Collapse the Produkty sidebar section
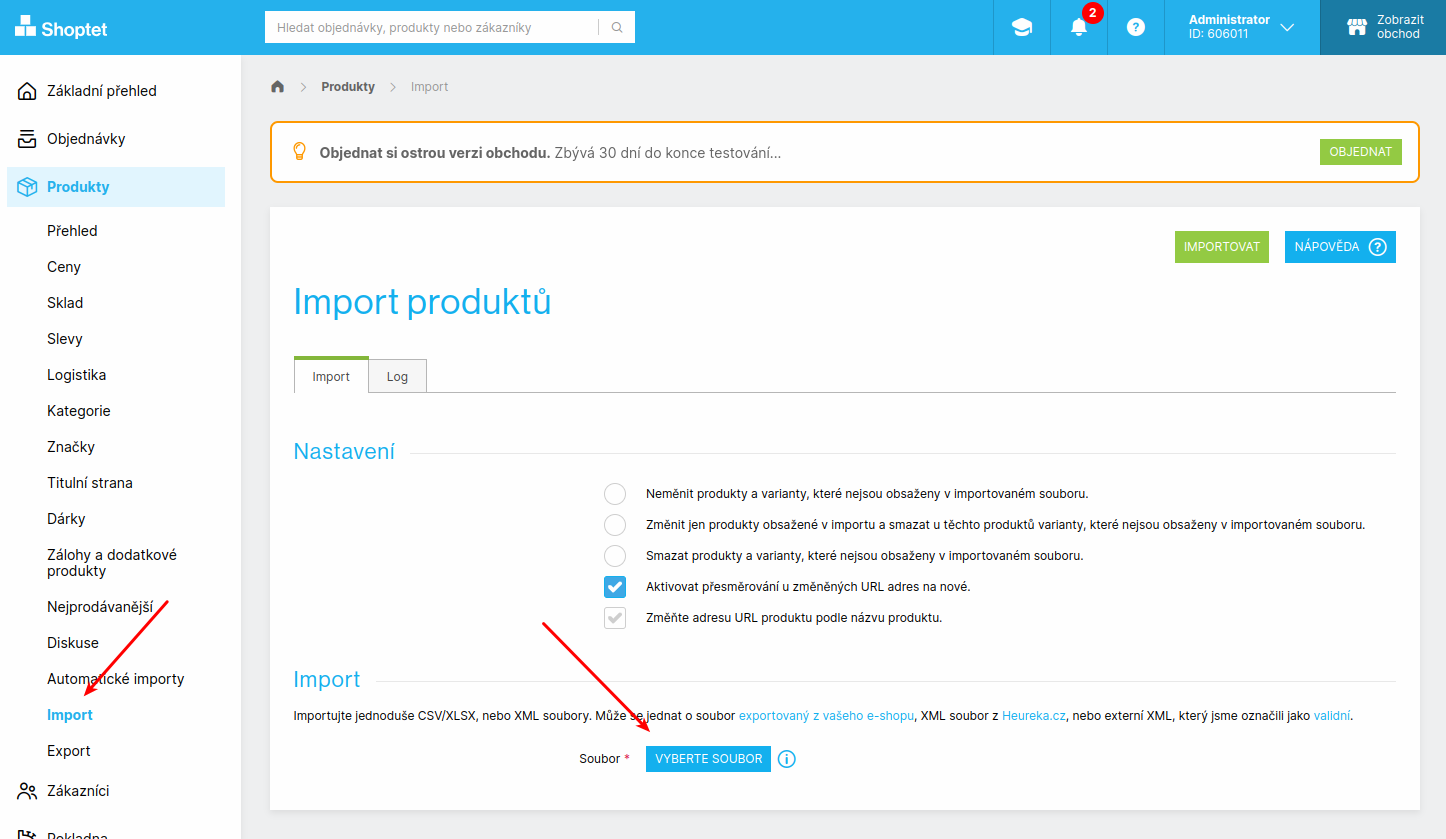The image size is (1446, 839). [78, 187]
